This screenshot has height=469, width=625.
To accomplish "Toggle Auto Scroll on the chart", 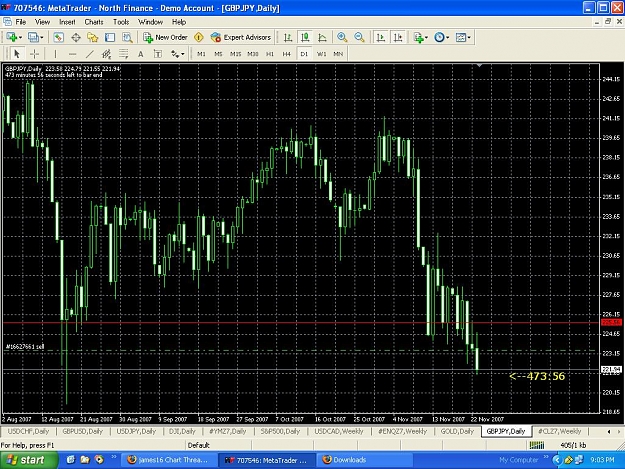I will tap(381, 37).
